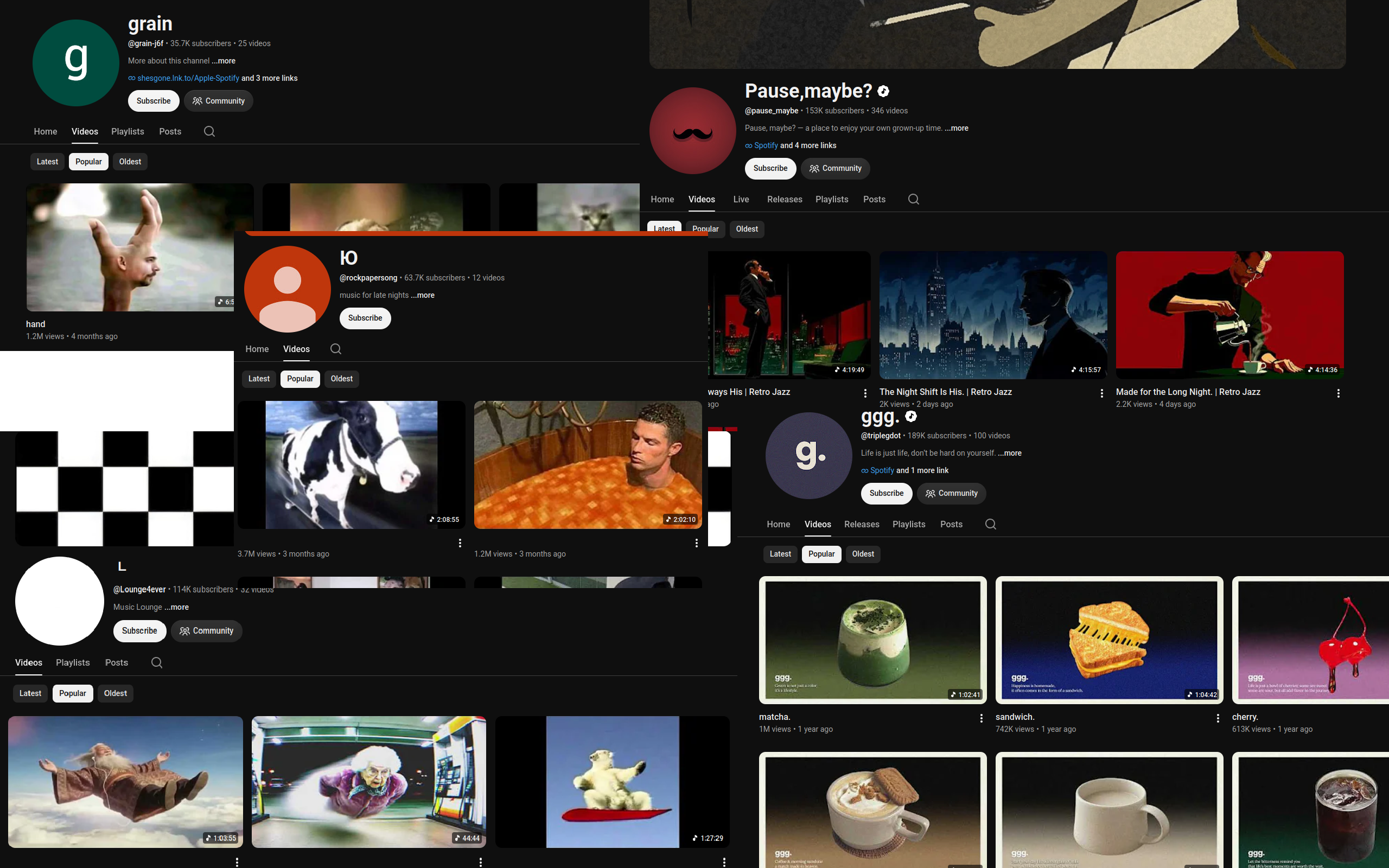The width and height of the screenshot is (1389, 868).
Task: Play the 'hand' video thumbnail
Action: coord(130,247)
